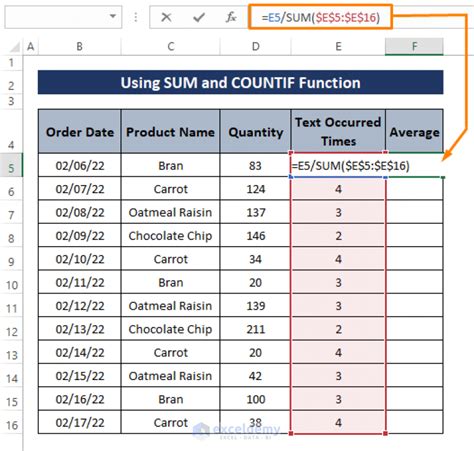This screenshot has width=474, height=451.
Task: Select quantity cell containing 211
Action: 255,329
